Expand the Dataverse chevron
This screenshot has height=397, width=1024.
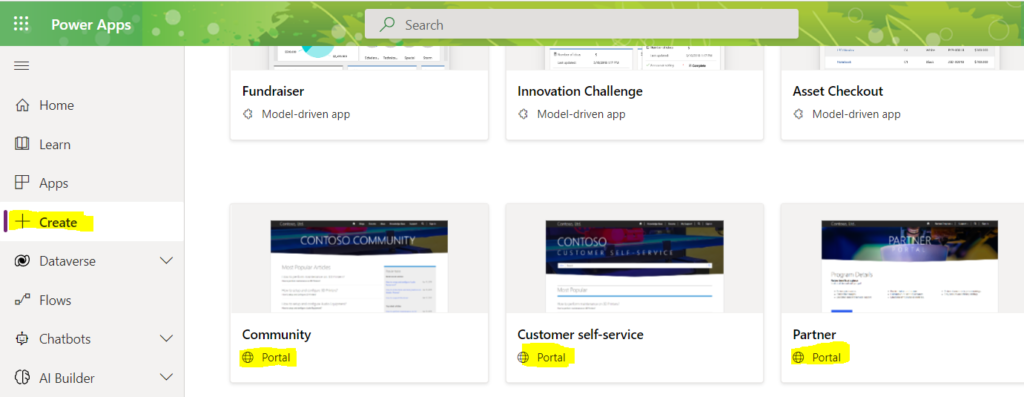167,261
